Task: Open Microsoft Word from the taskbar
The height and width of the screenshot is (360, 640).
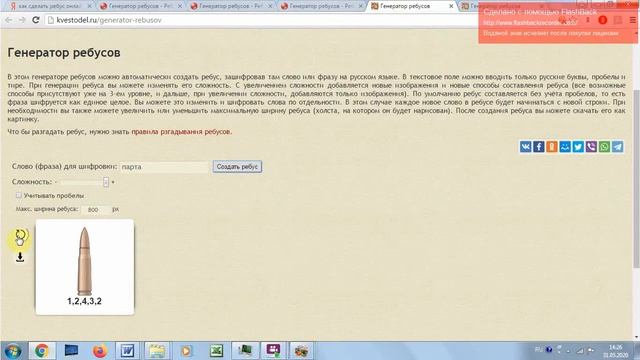Action: pyautogui.click(x=128, y=351)
